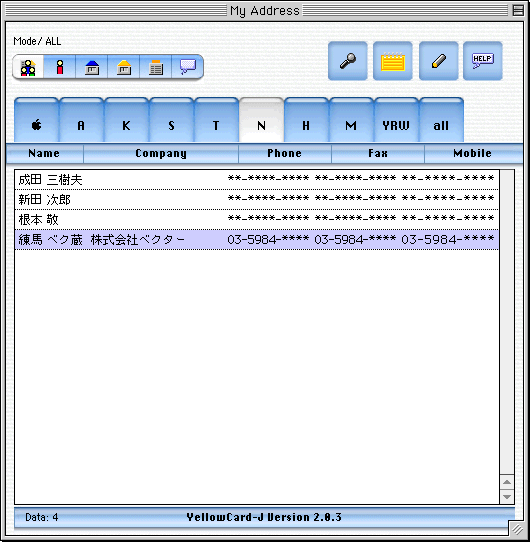Viewport: 530px width, 542px height.
Task: Select the office building mode icon
Action: click(x=156, y=67)
